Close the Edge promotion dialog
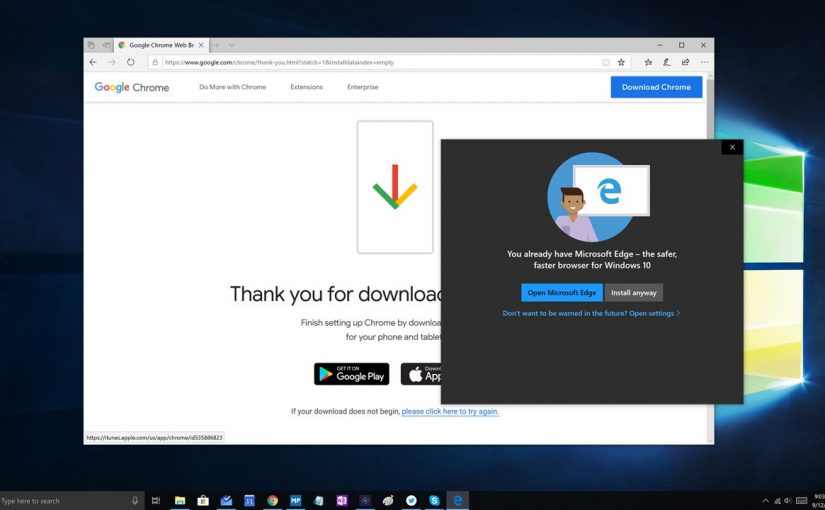 tap(732, 147)
